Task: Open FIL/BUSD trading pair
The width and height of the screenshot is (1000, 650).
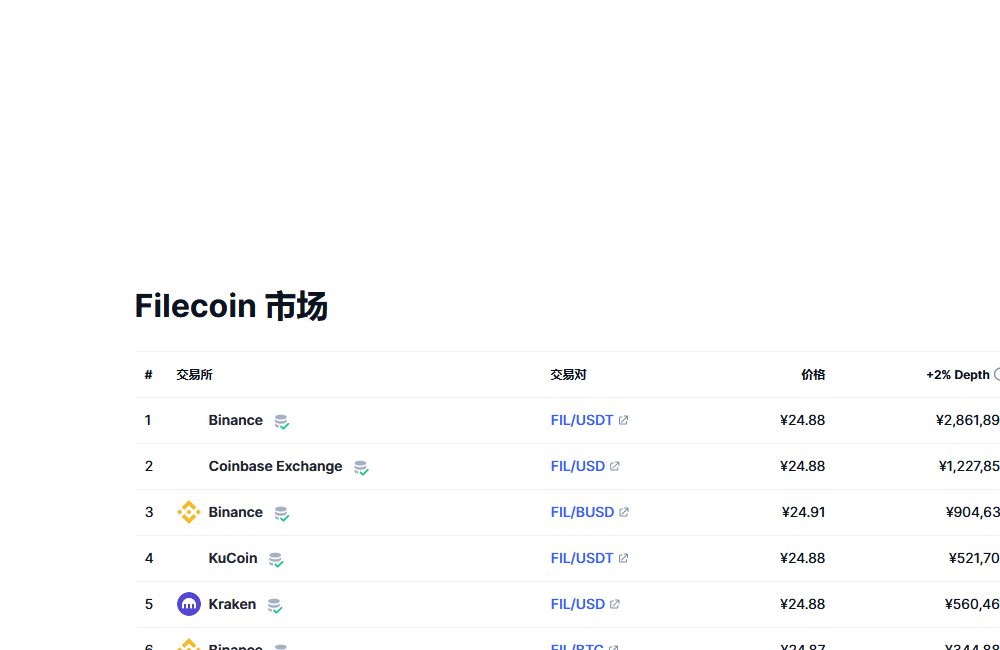Action: 582,512
